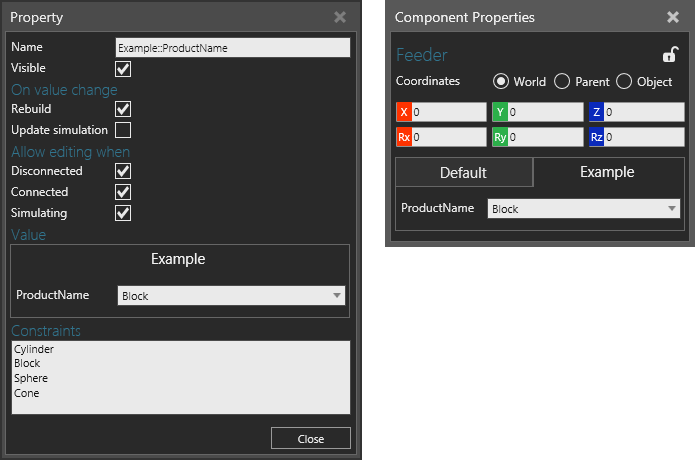This screenshot has width=695, height=460.
Task: Toggle the Visible checkbox
Action: (x=123, y=69)
